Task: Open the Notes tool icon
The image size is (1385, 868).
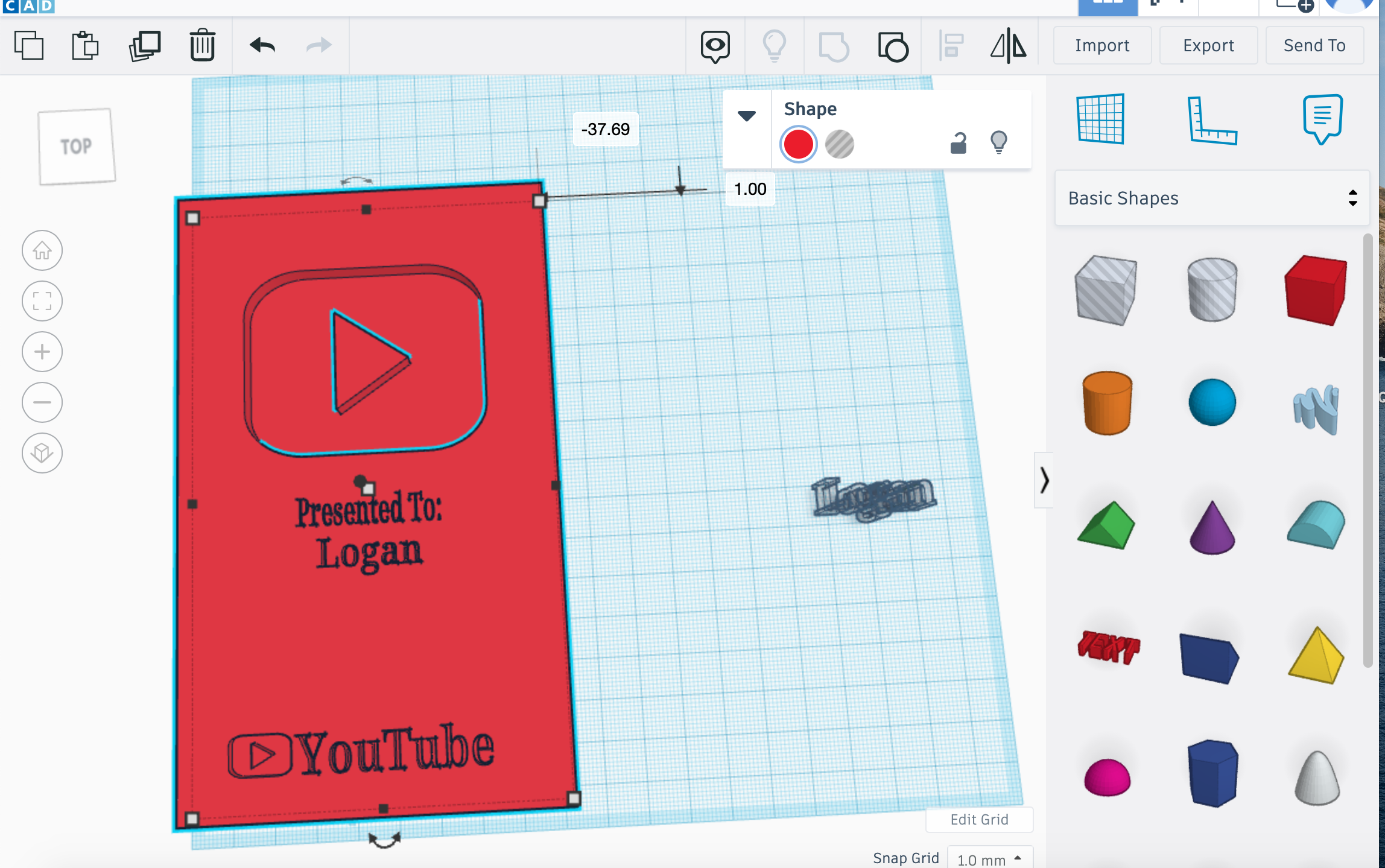Action: pos(1322,119)
